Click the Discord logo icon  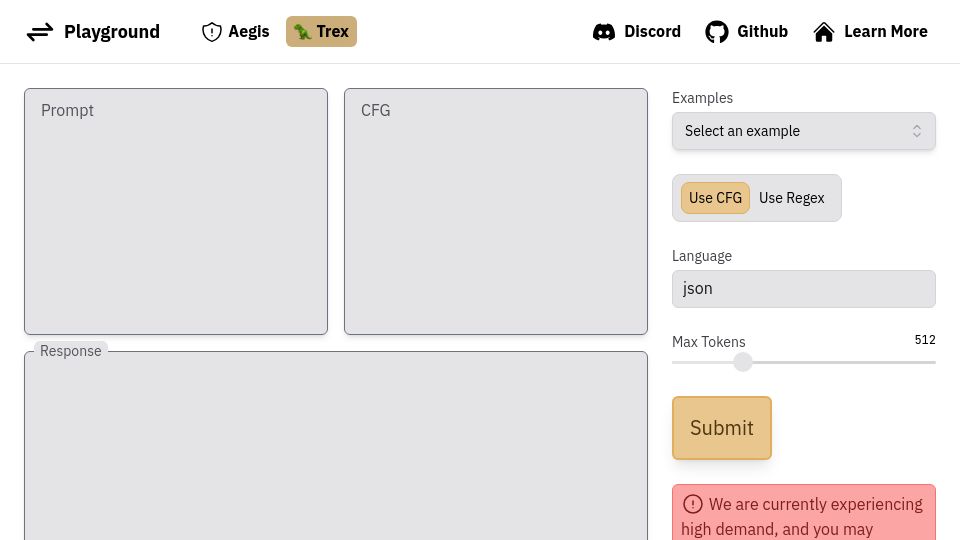tap(604, 32)
